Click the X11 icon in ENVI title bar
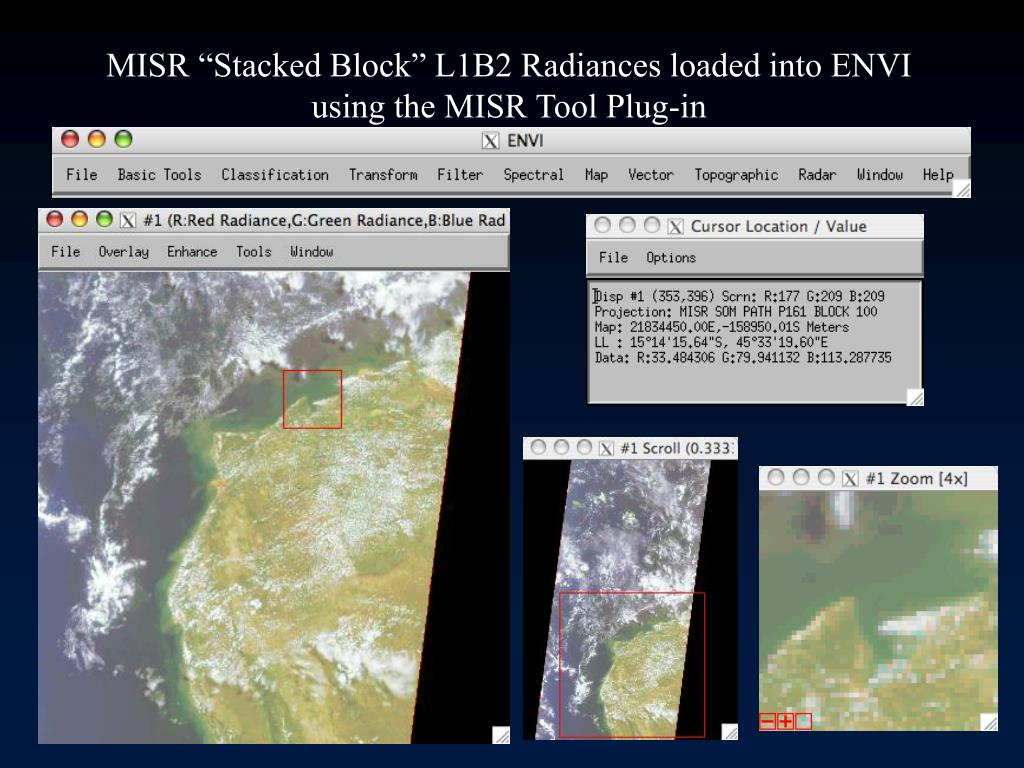This screenshot has height=768, width=1024. (490, 141)
